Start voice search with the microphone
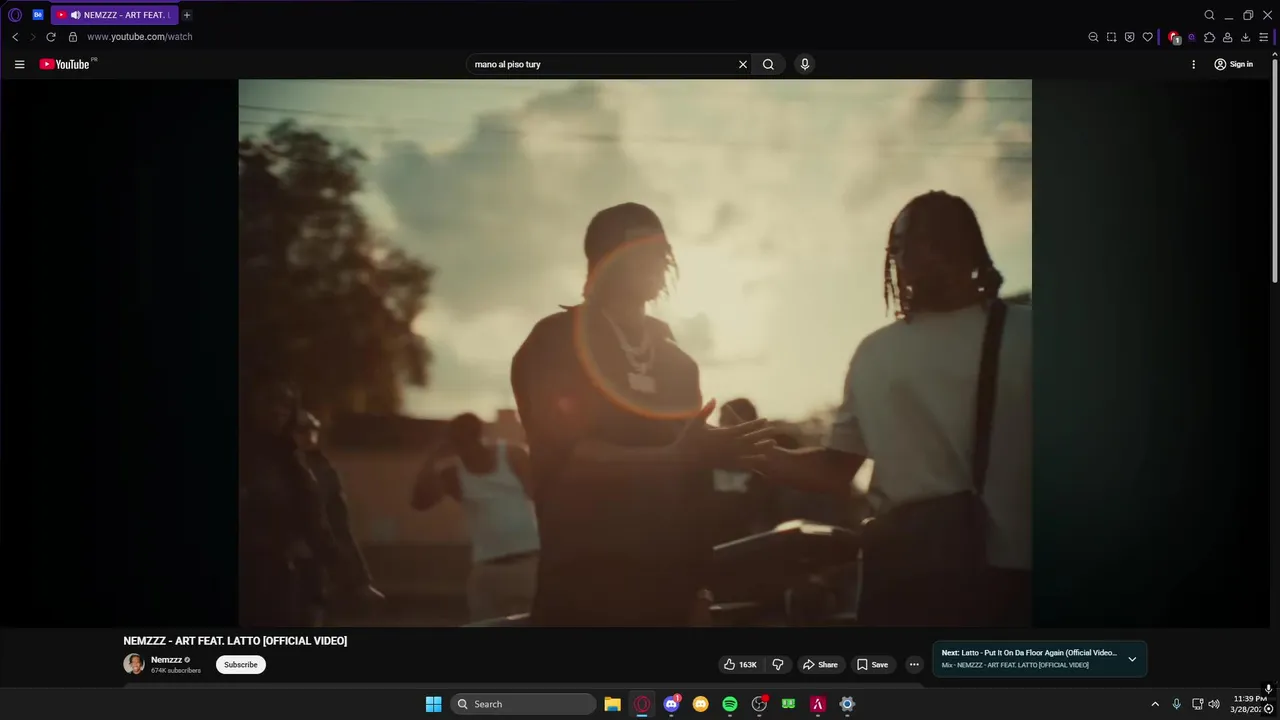The width and height of the screenshot is (1280, 720). click(x=804, y=64)
